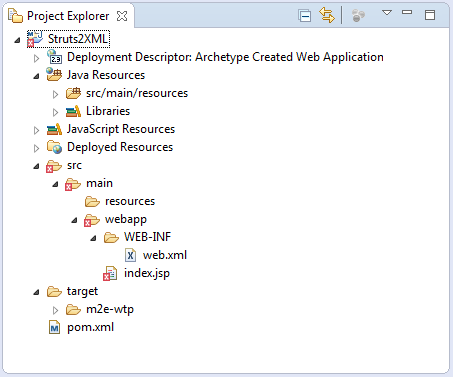Expand the Deployment Descriptor node arrow
The height and width of the screenshot is (377, 453).
coord(36,58)
